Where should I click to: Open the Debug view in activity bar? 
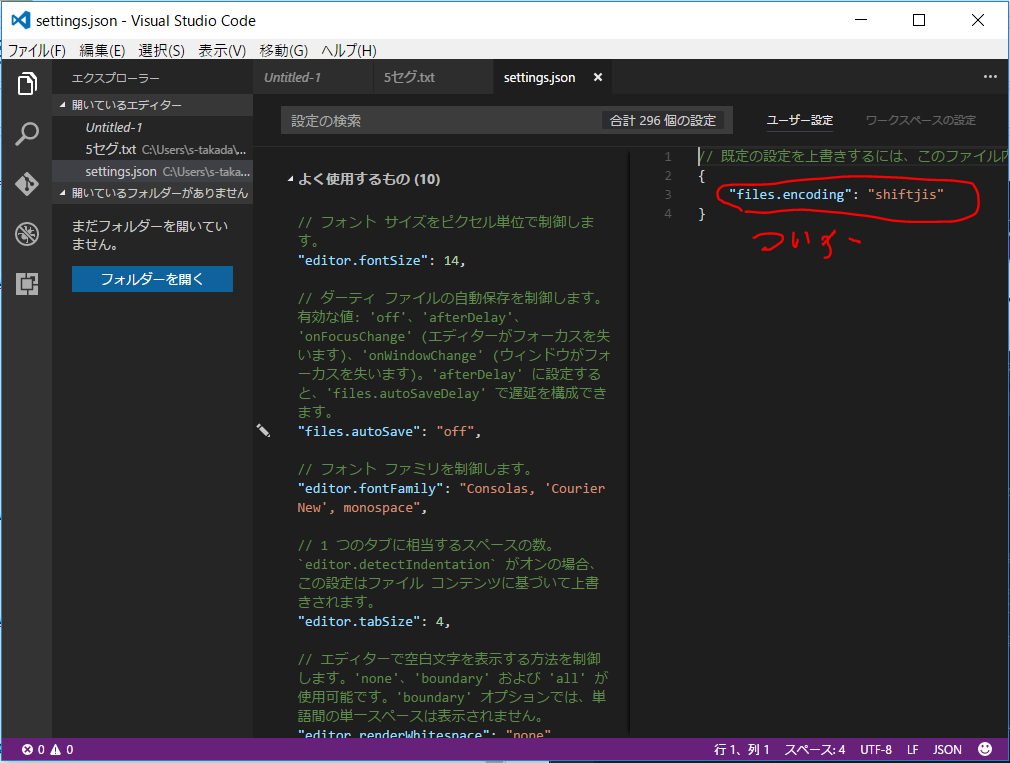tap(27, 234)
